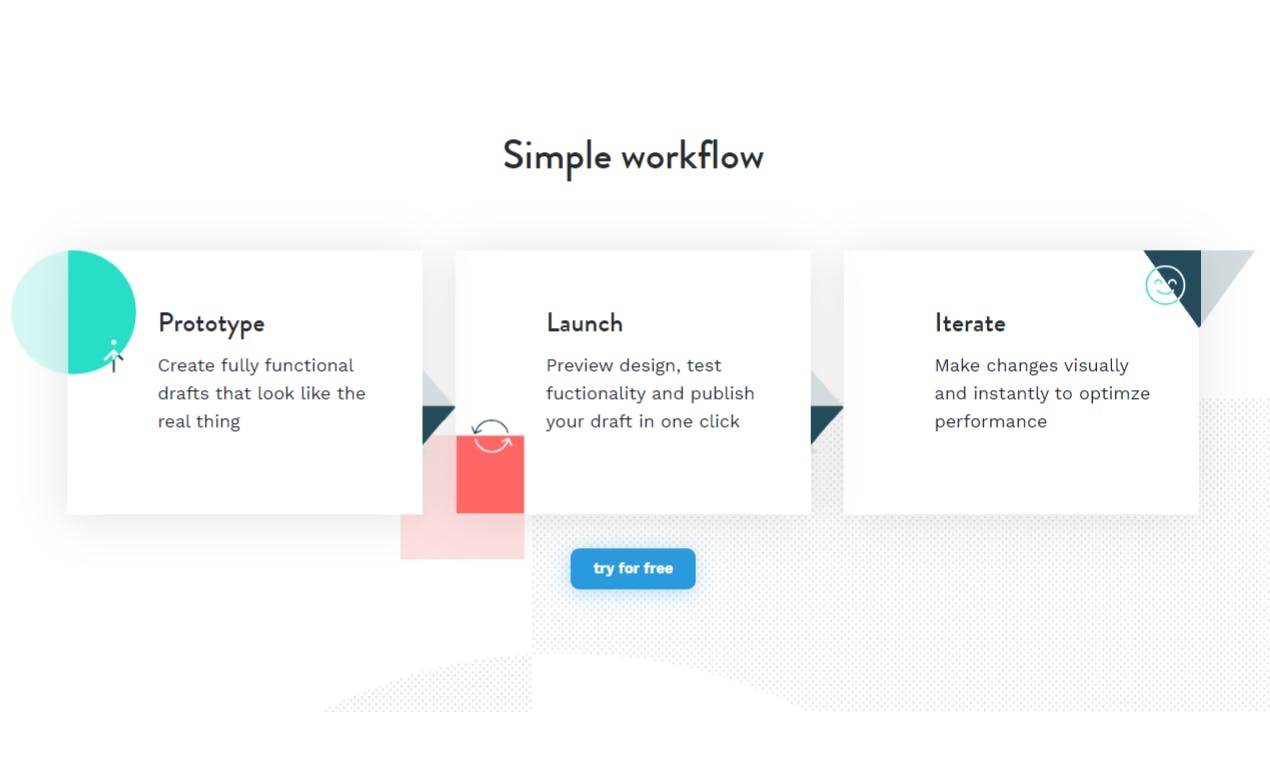Image resolution: width=1270 pixels, height=760 pixels.
Task: Click the Simple workflow title
Action: click(x=633, y=157)
